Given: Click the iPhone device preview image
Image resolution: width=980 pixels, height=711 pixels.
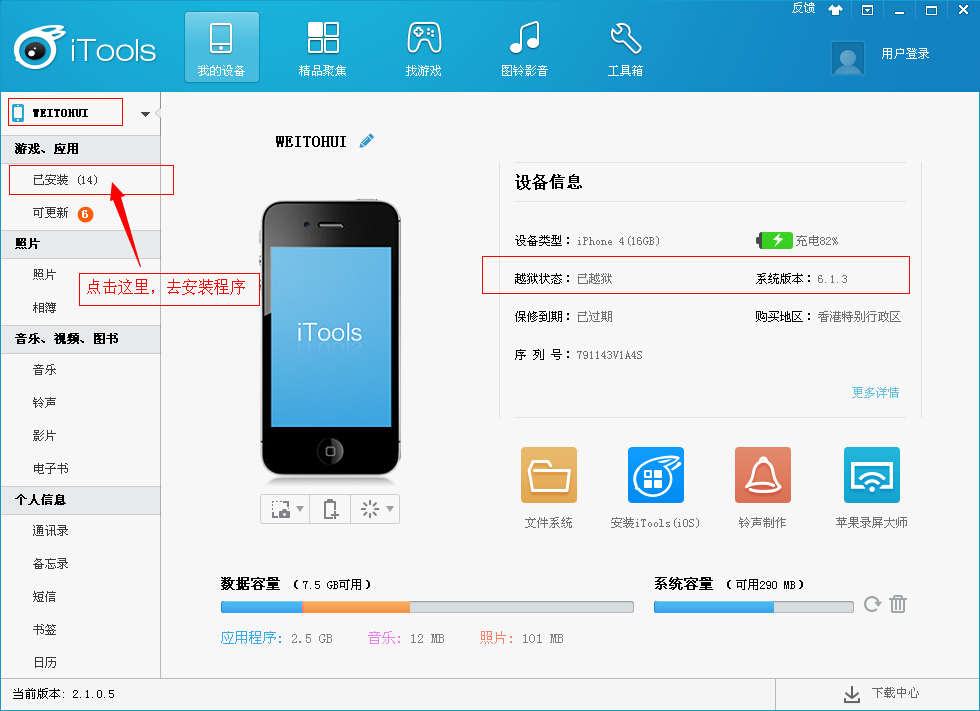Looking at the screenshot, I should click(331, 339).
